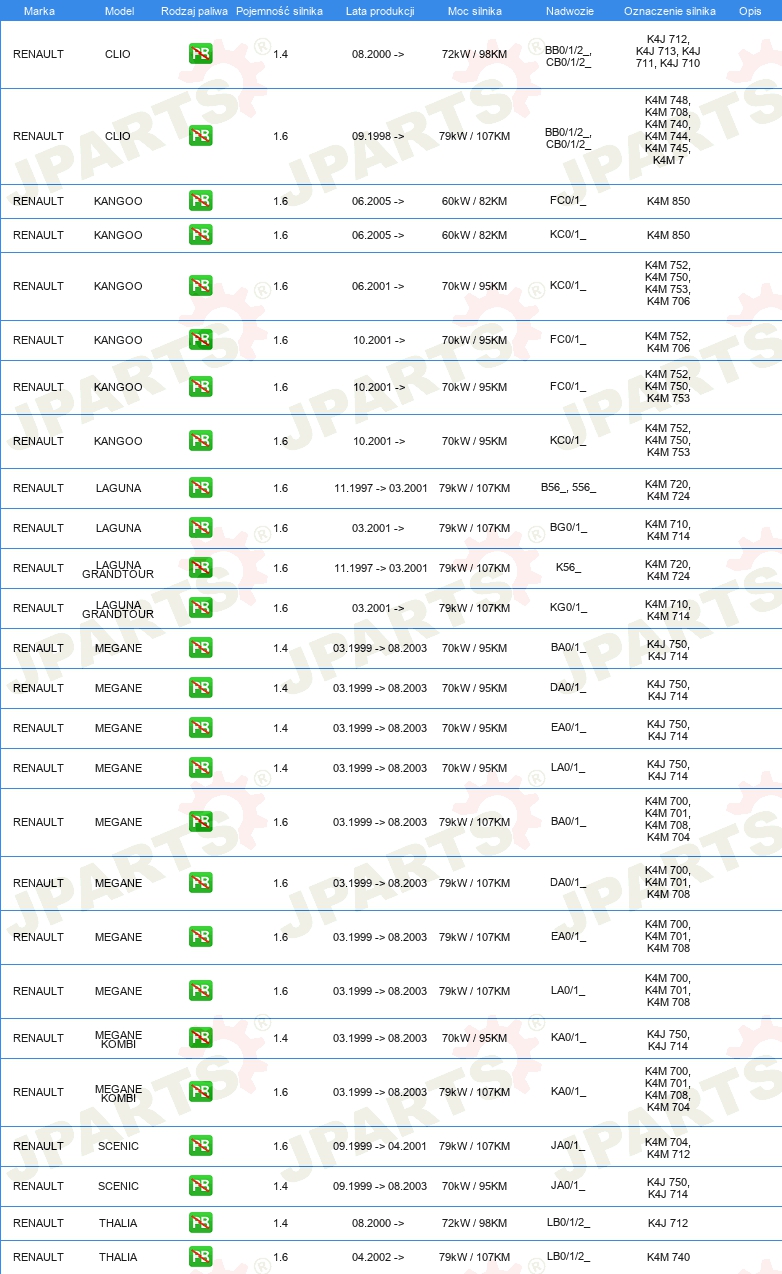Click fuel icon in Laguna Grandtour K56_ row
Image resolution: width=782 pixels, height=1274 pixels.
coord(200,568)
